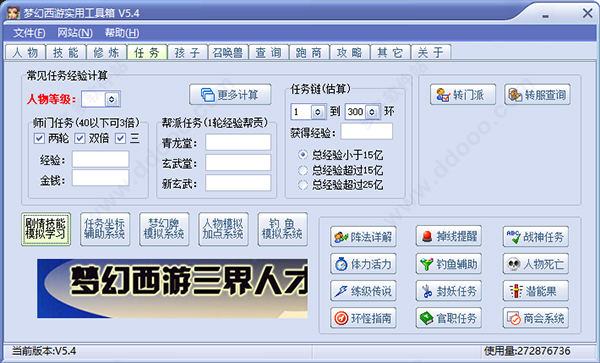The height and width of the screenshot is (363, 600).
Task: Click the 人物等级 level spinner arrows
Action: [112, 99]
